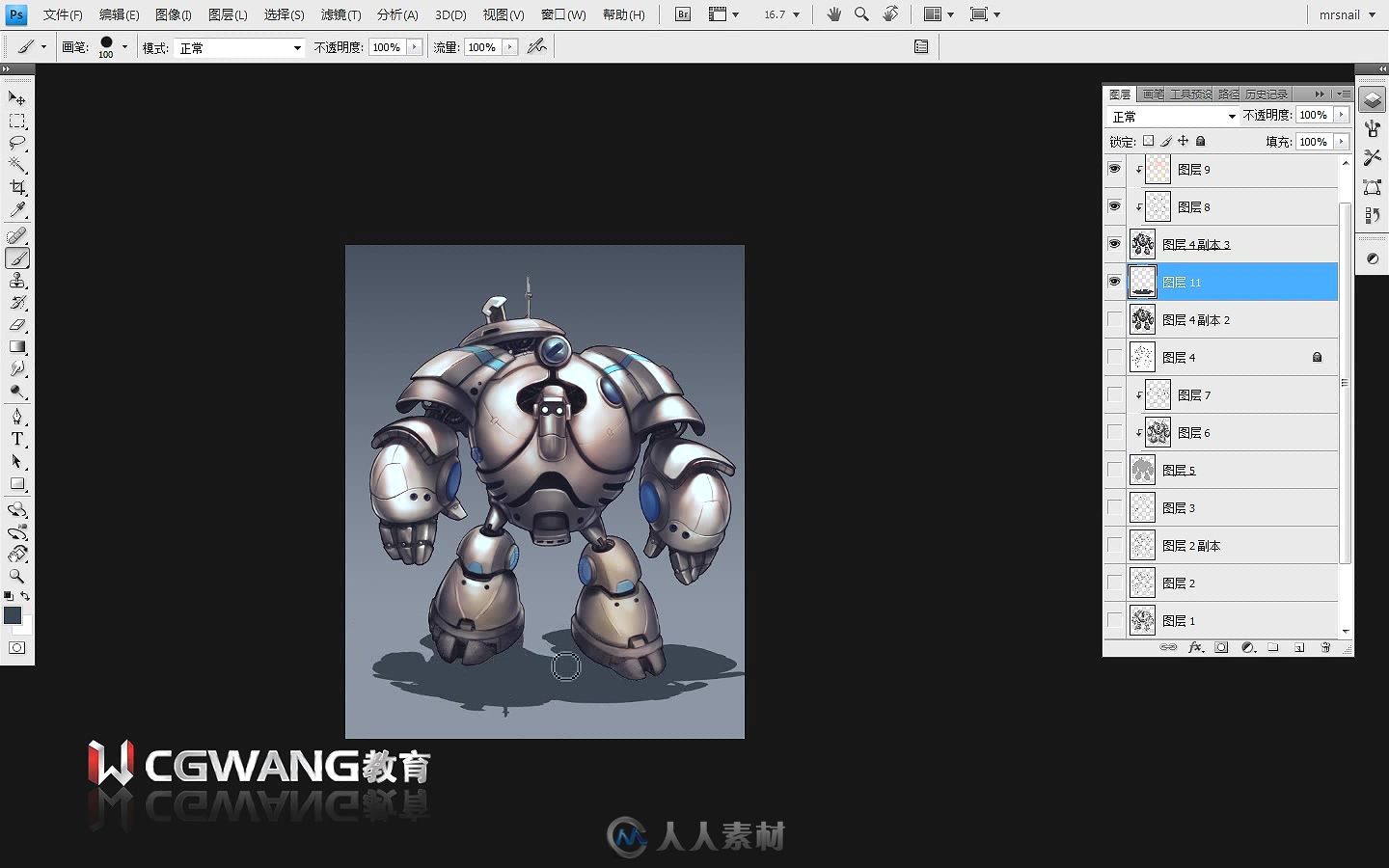The image size is (1389, 868).
Task: Open the 流量 flow slider arrow
Action: tap(509, 46)
